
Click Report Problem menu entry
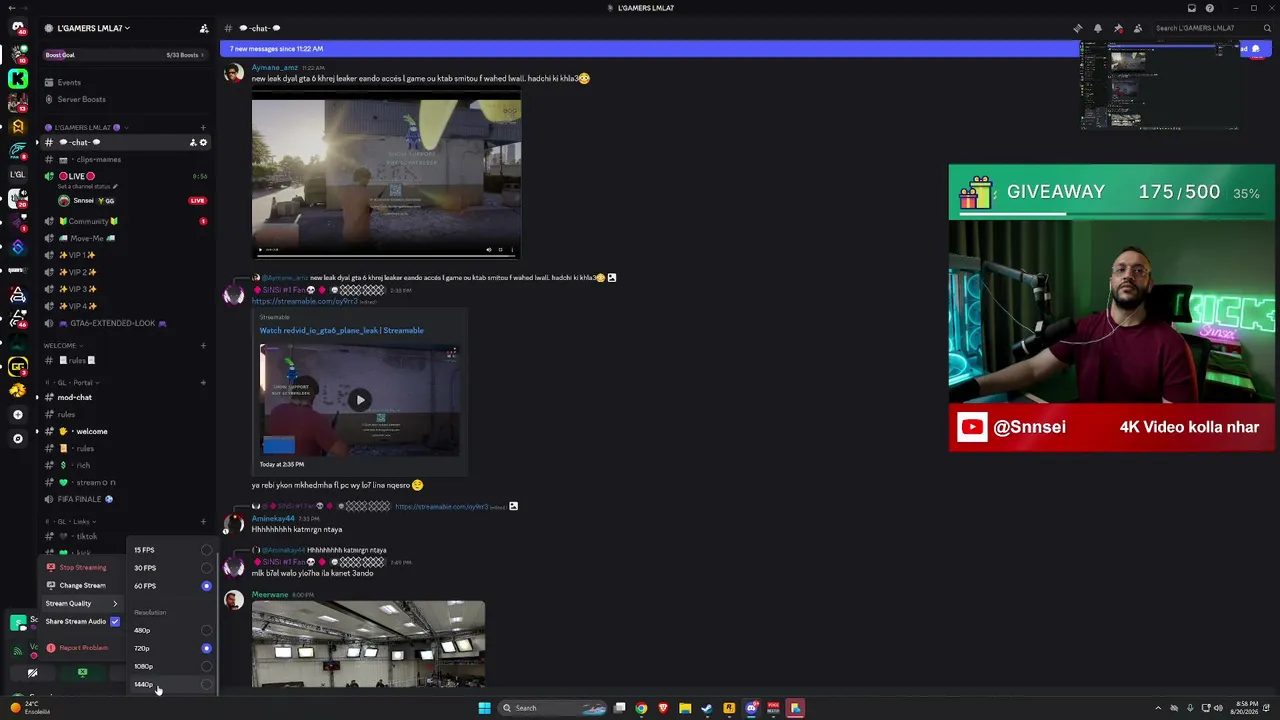(82, 648)
